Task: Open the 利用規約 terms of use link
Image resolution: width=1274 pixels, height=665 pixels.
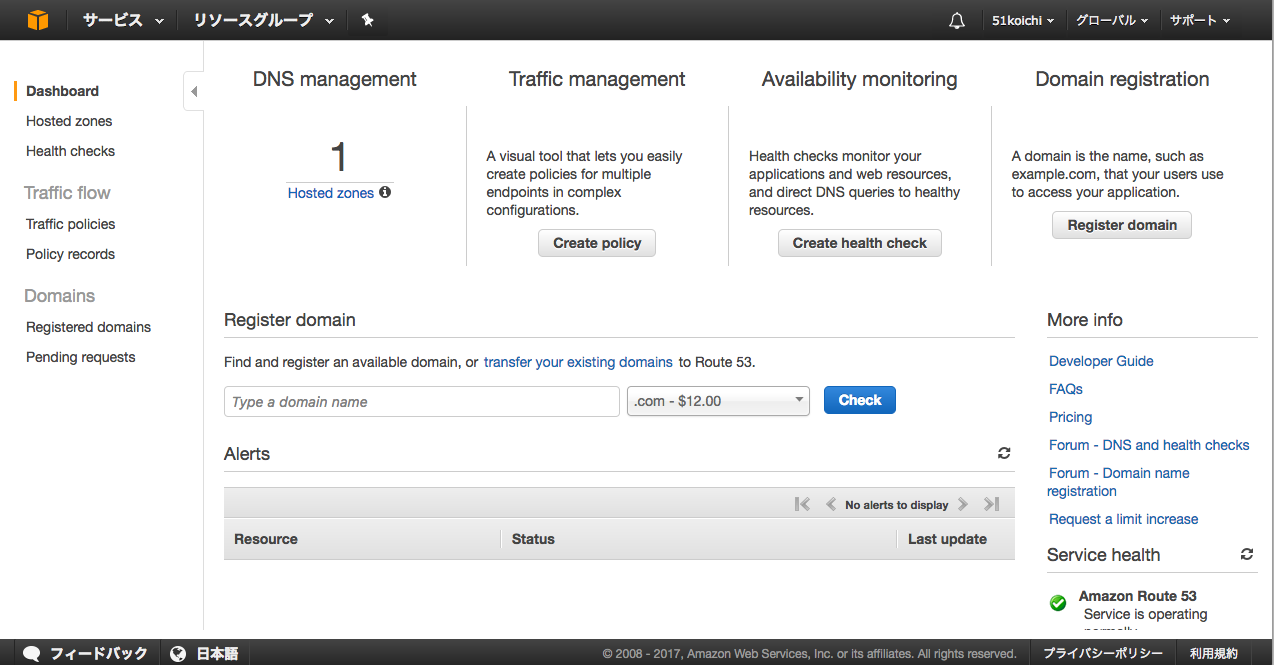Action: [1214, 653]
